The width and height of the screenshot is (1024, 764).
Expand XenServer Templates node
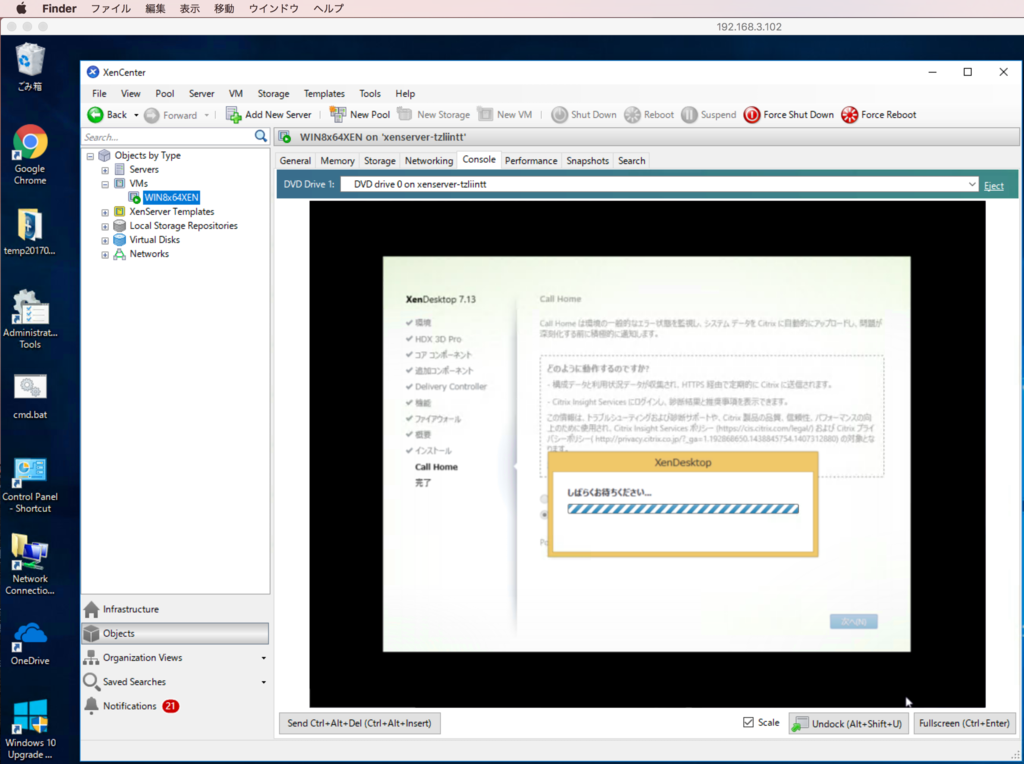(x=104, y=212)
